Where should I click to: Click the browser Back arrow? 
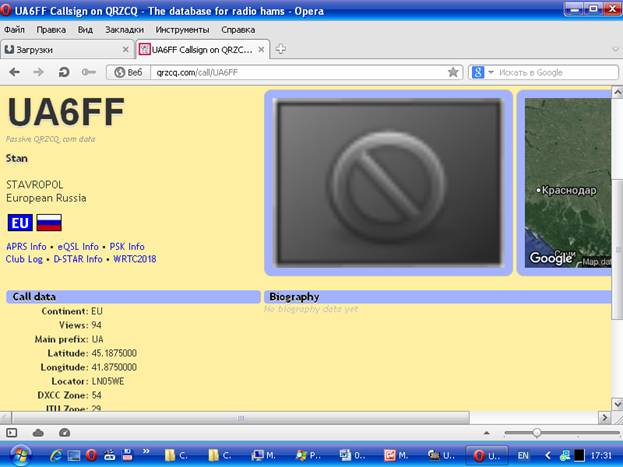click(15, 72)
